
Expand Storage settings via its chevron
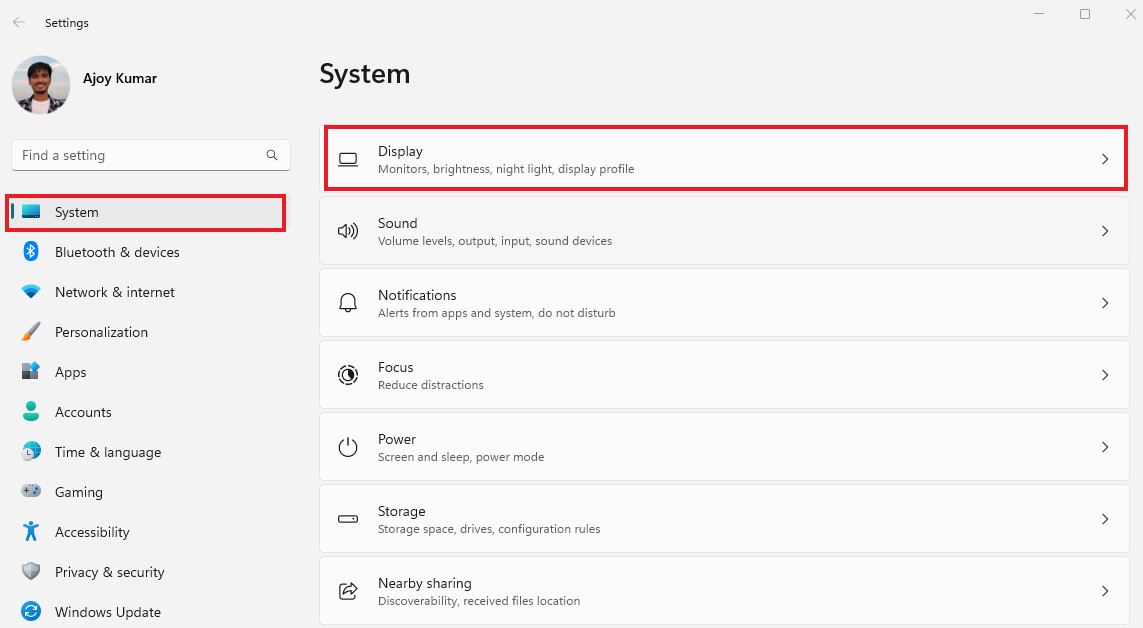coord(1105,519)
